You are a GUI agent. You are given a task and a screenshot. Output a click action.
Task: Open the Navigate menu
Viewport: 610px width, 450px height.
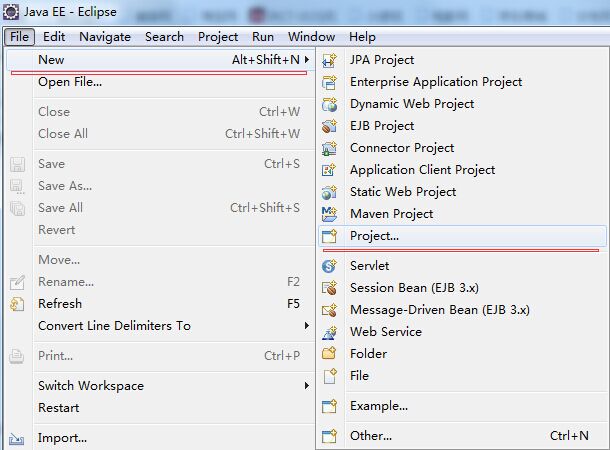click(x=105, y=37)
